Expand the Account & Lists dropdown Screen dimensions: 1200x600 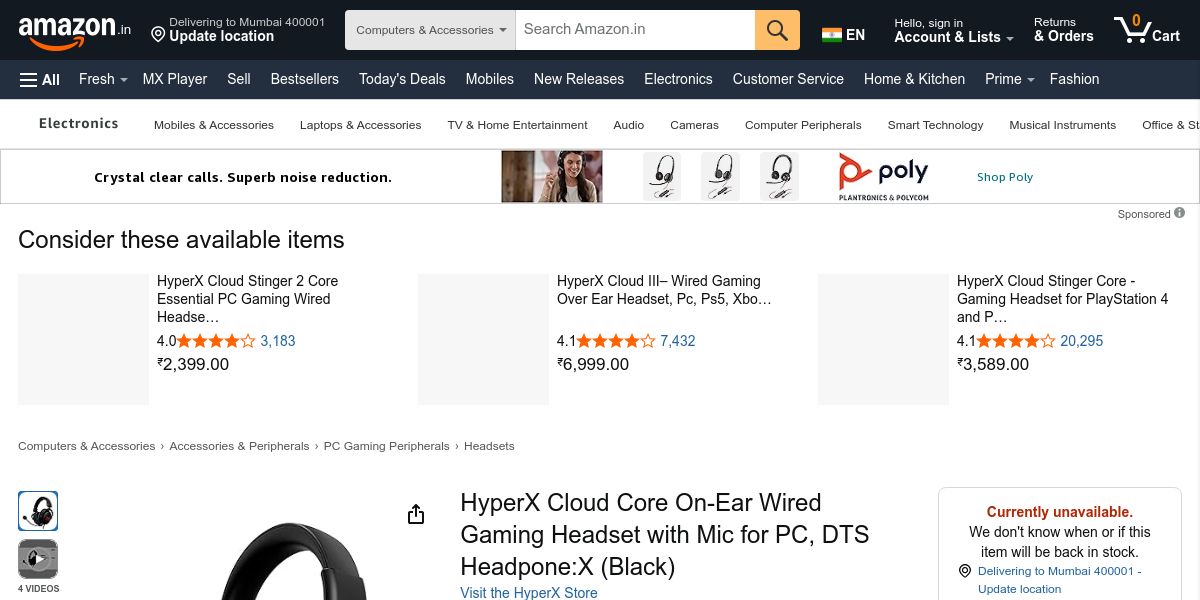pos(953,37)
